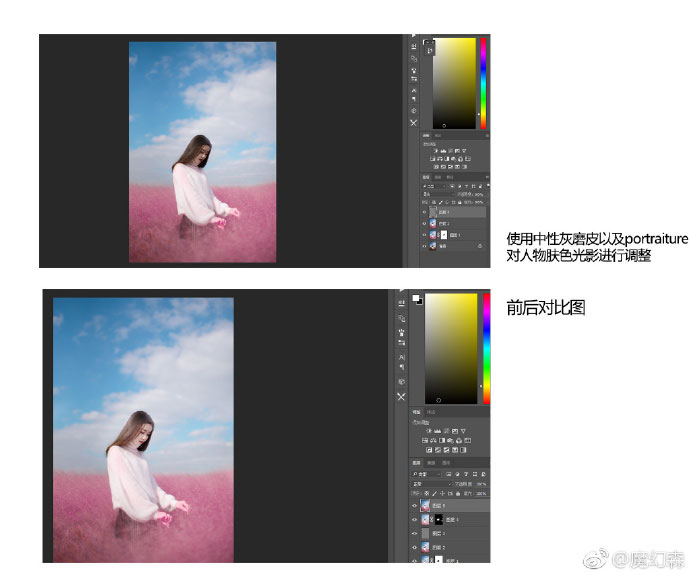Image resolution: width=690 pixels, height=576 pixels.
Task: Open Paragraph panel icon in lower screenshot
Action: pos(402,367)
